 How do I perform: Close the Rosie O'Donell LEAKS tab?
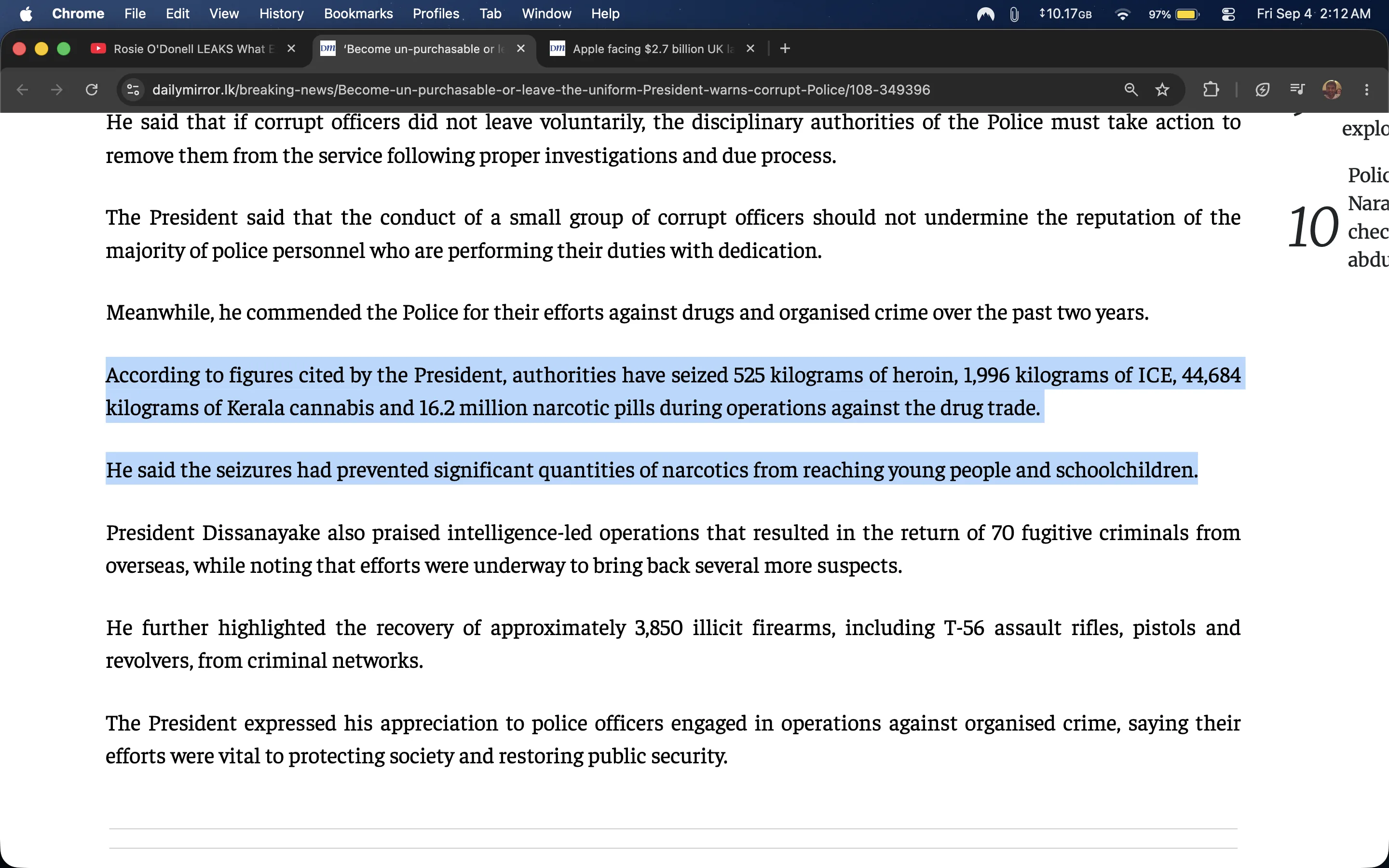tap(291, 49)
